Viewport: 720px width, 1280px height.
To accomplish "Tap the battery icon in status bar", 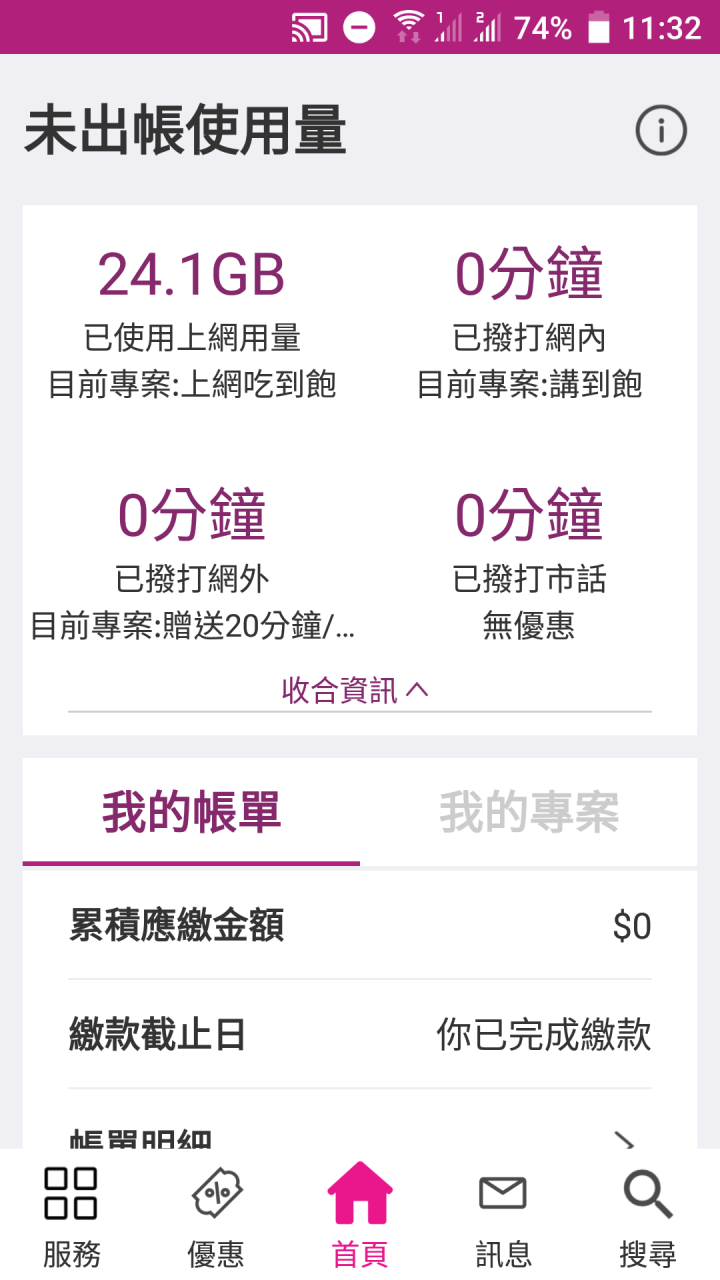I will pyautogui.click(x=598, y=27).
